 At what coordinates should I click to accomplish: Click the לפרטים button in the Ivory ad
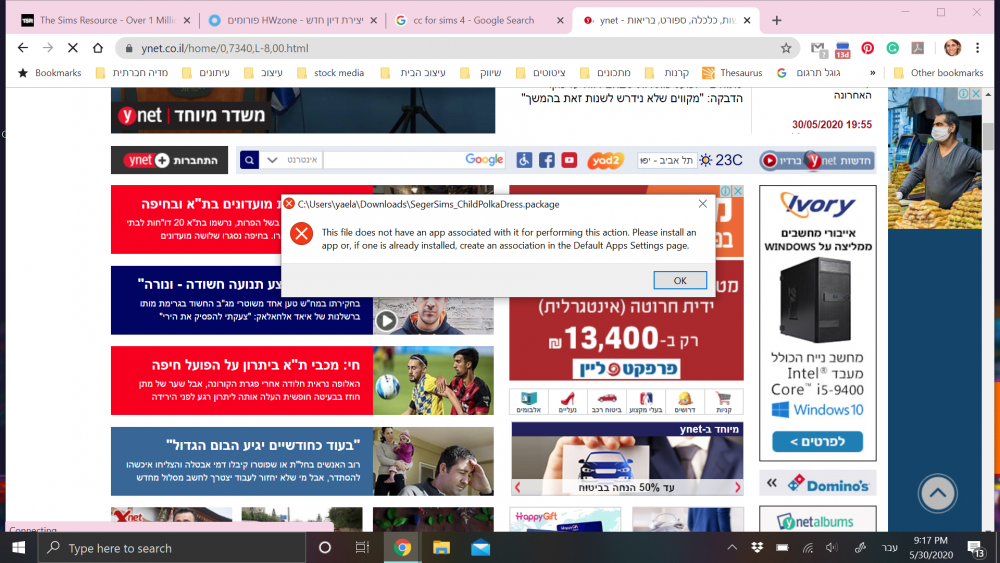[818, 441]
